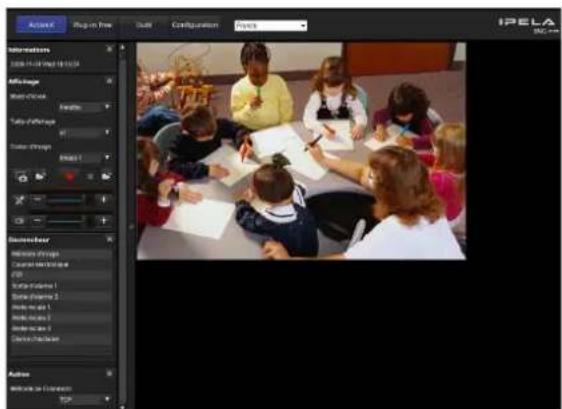
Task: Click the sidebar scrollbar down arrow
Action: [x=123, y=406]
